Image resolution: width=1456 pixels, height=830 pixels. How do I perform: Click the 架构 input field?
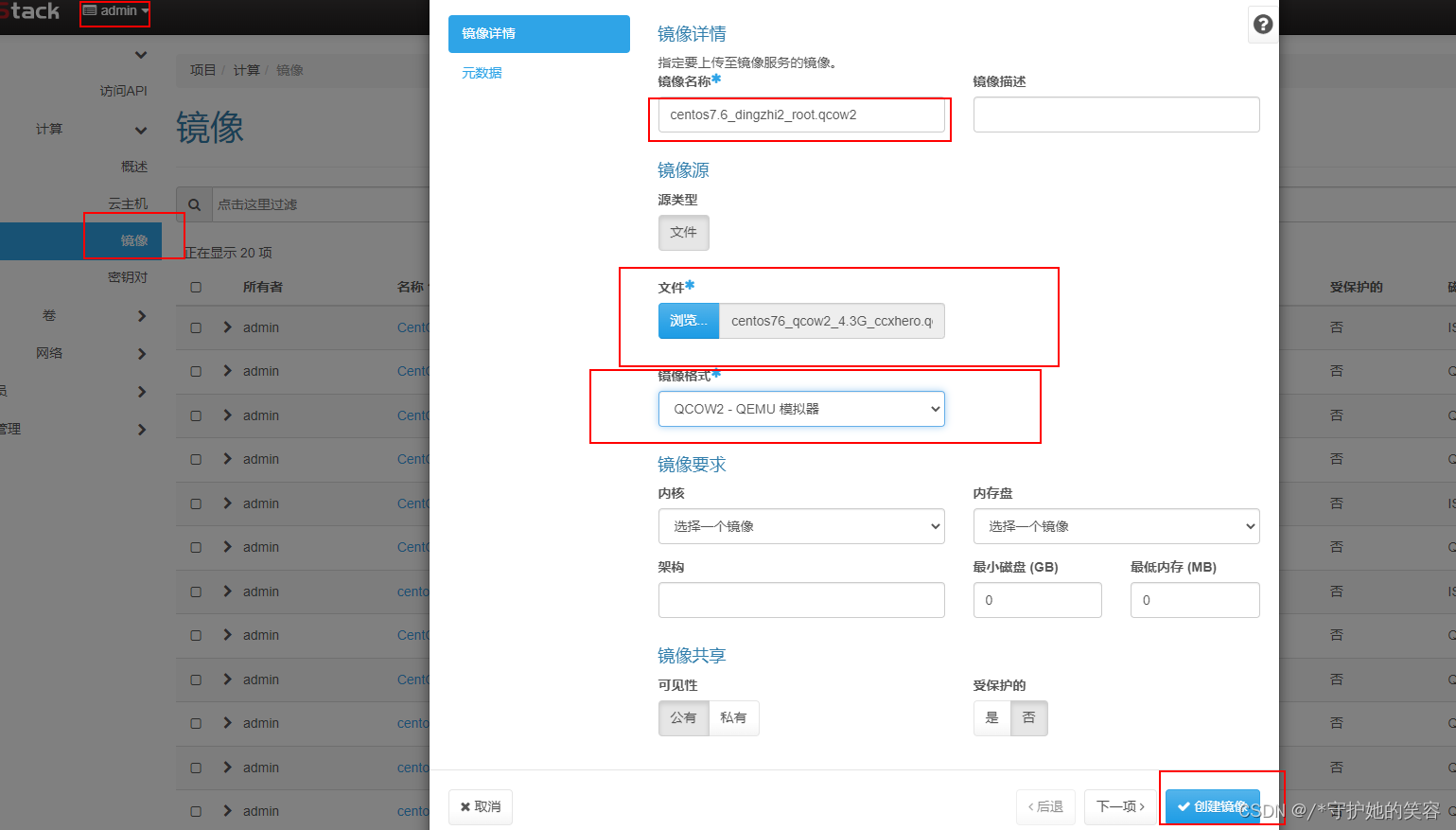pos(801,600)
